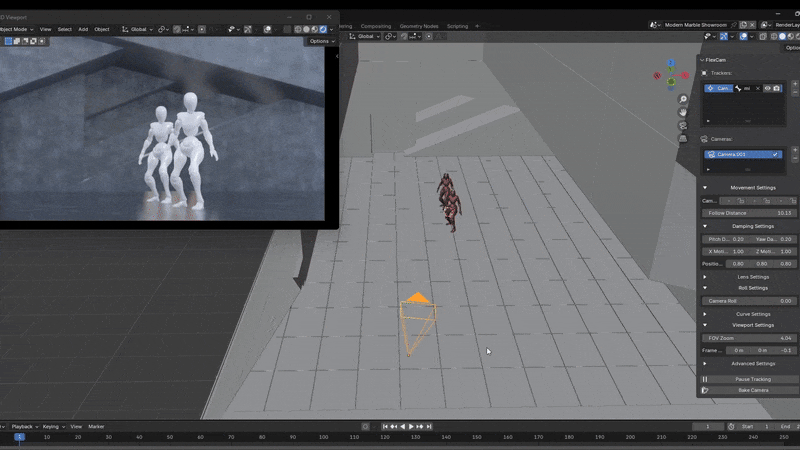This screenshot has height=450, width=800.
Task: Open Object menu in floating viewport
Action: 102,29
